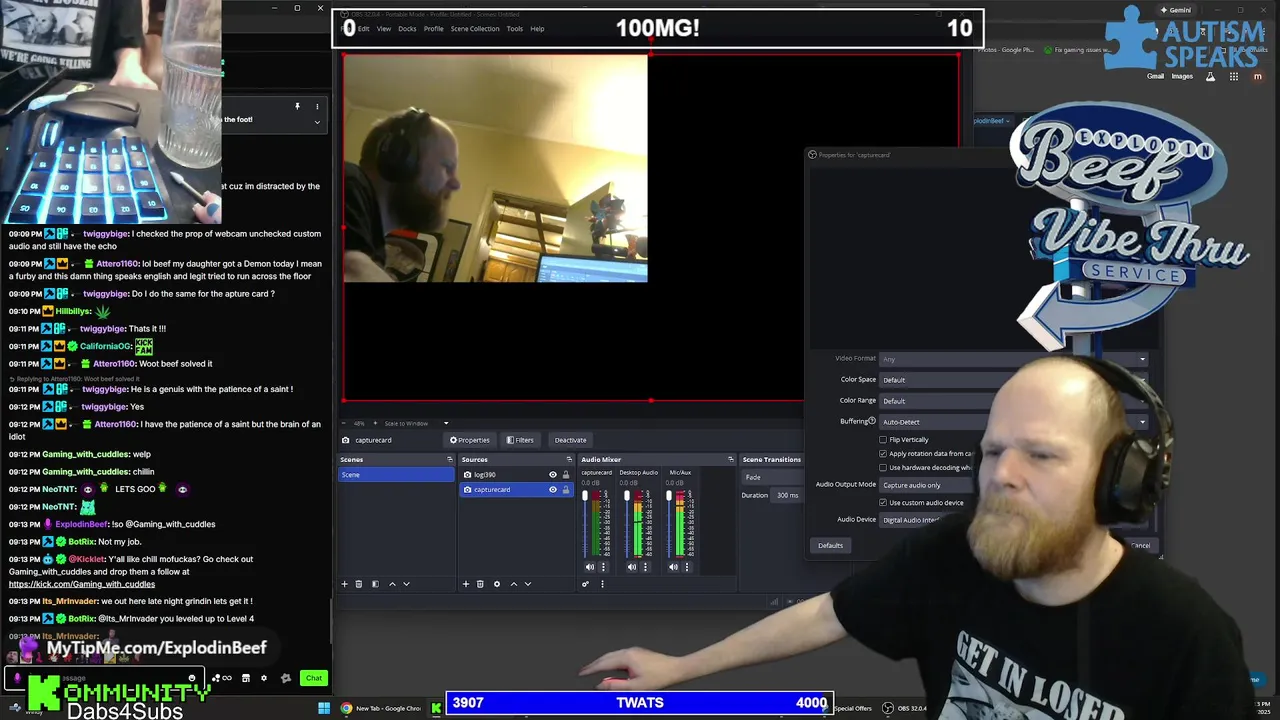
Task: Enable the Flip Vertically checkbox
Action: 883,440
